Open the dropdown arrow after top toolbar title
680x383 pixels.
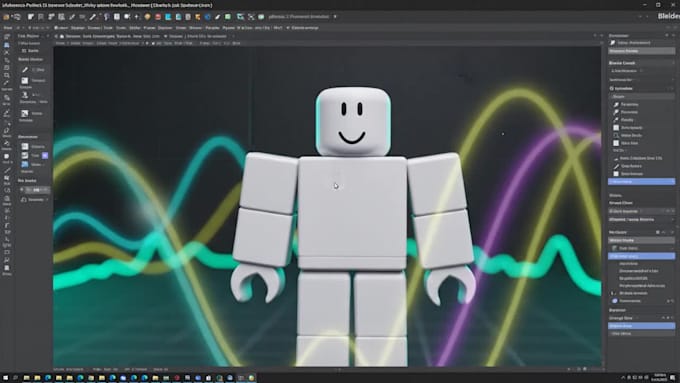[x=335, y=16]
